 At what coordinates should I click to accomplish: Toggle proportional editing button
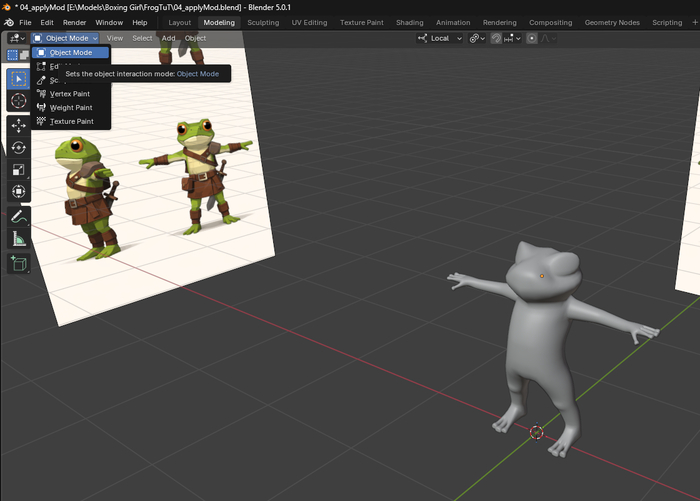(531, 38)
